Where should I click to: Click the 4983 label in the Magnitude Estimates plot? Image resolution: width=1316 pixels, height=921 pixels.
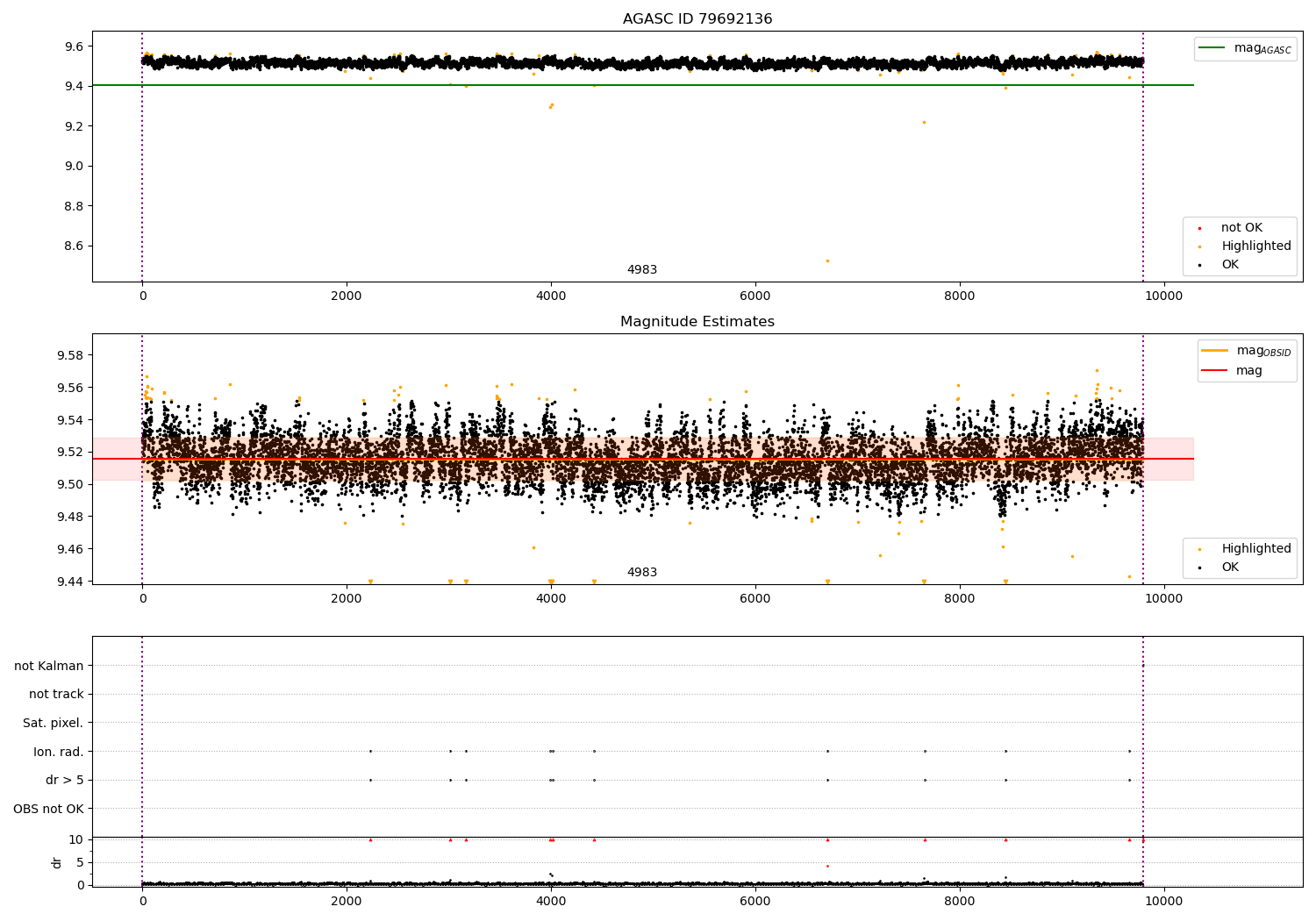[x=642, y=573]
